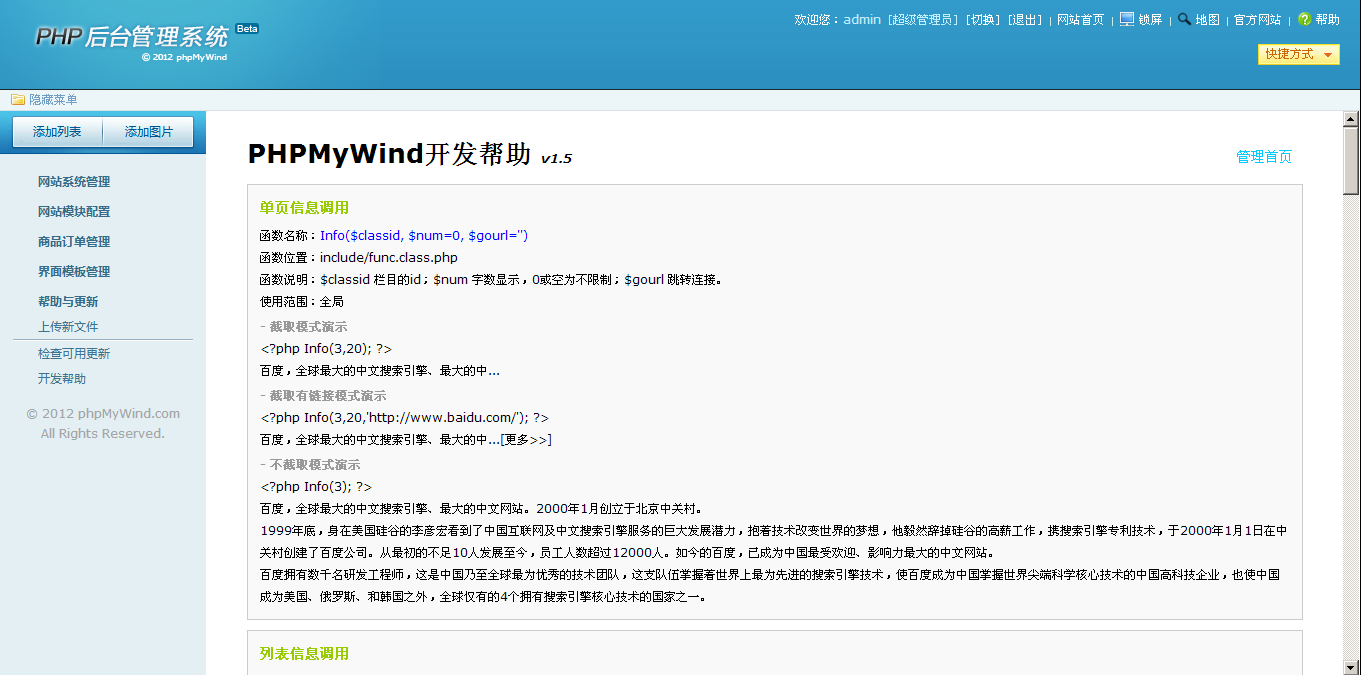Open the 检查可用更新 menu item
This screenshot has width=1361, height=675.
click(x=74, y=354)
